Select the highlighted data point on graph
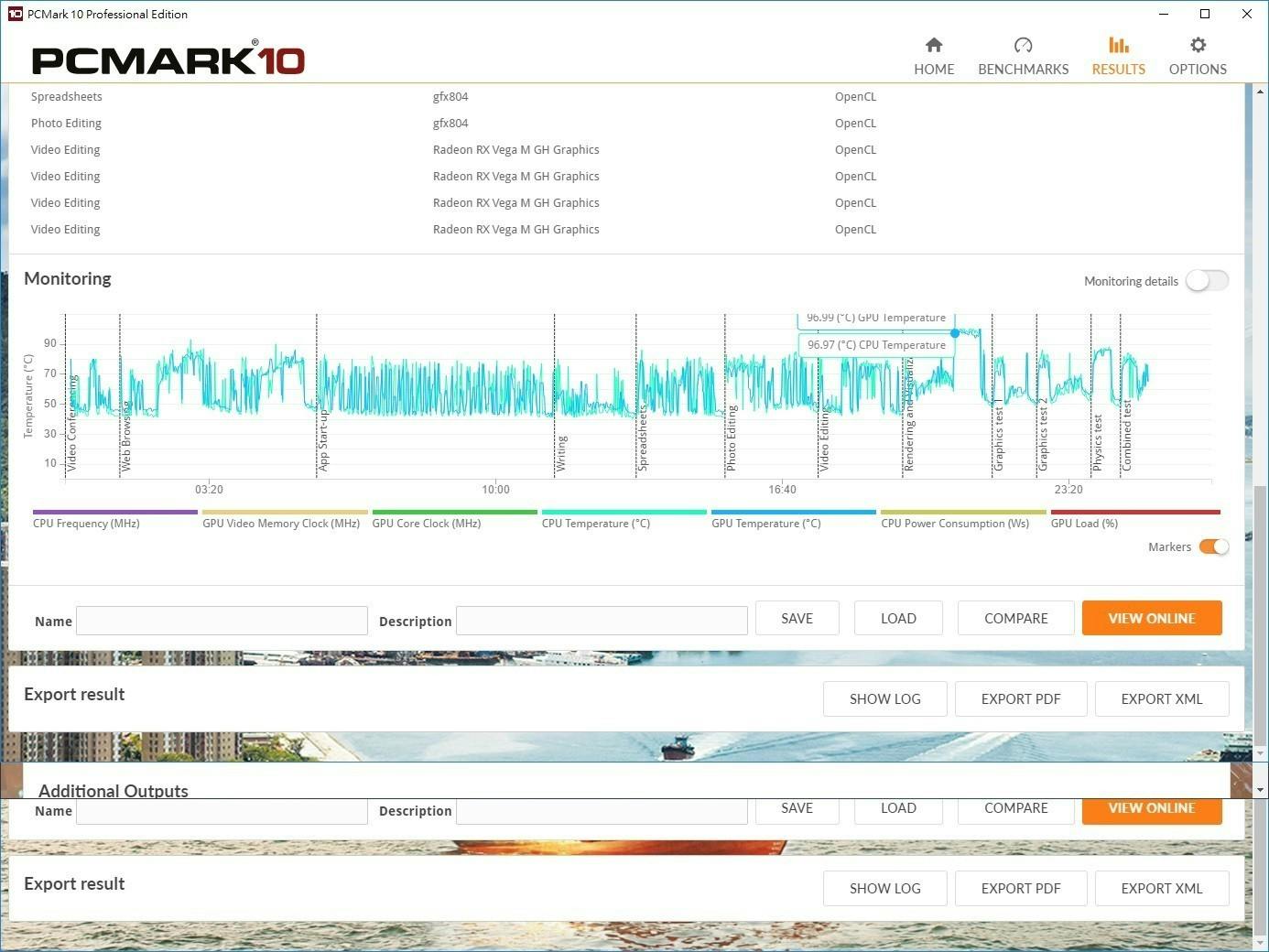 pos(955,333)
